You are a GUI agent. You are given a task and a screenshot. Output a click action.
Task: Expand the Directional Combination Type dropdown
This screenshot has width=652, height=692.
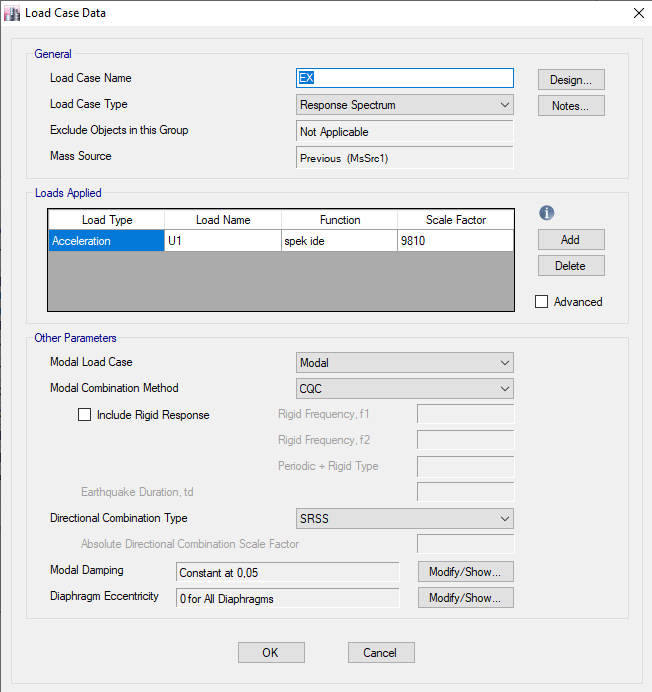point(405,519)
